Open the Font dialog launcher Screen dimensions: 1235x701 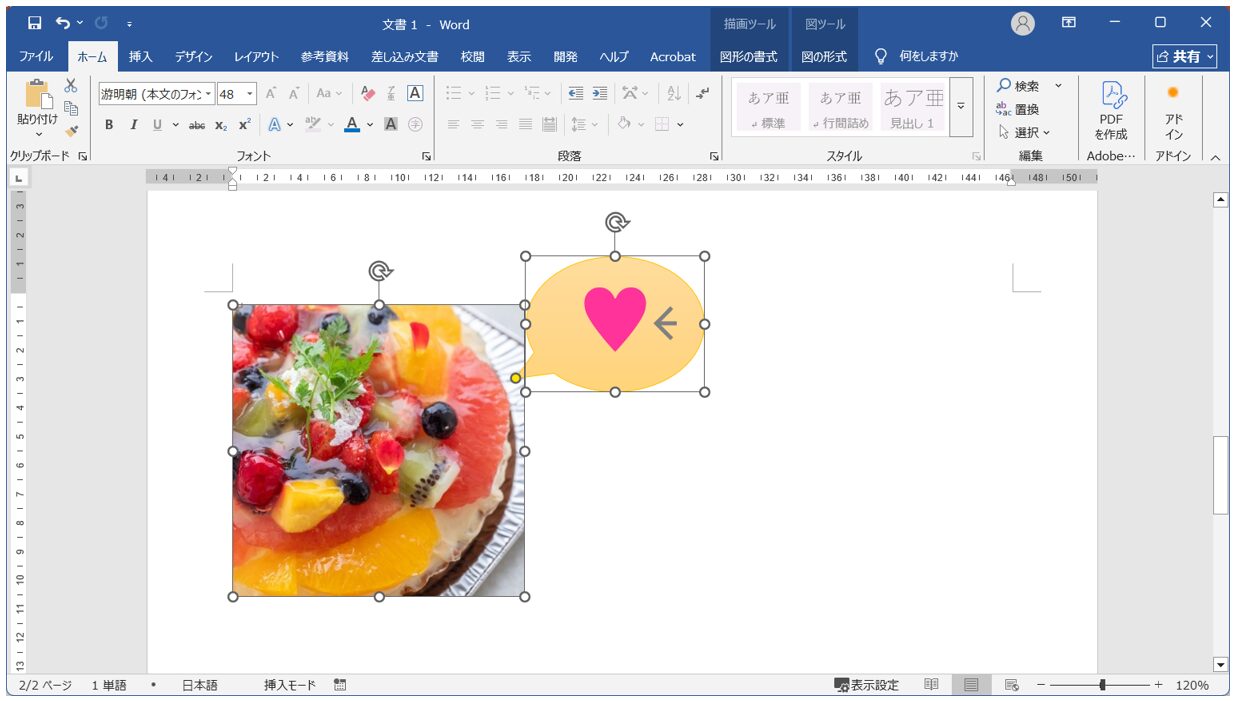pyautogui.click(x=427, y=157)
